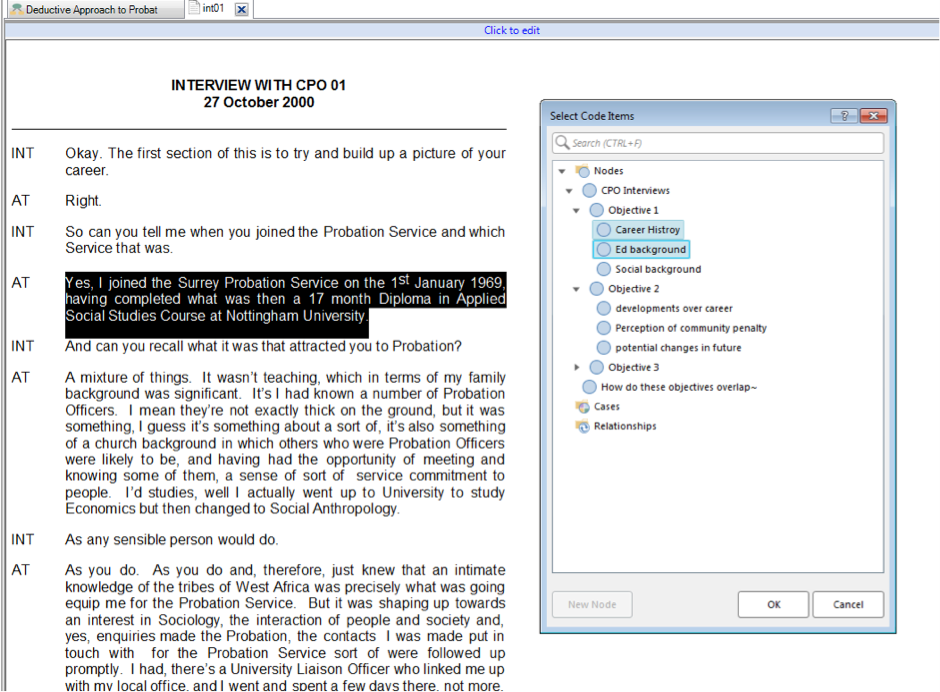
Task: Click the Nodes folder icon
Action: pos(582,171)
